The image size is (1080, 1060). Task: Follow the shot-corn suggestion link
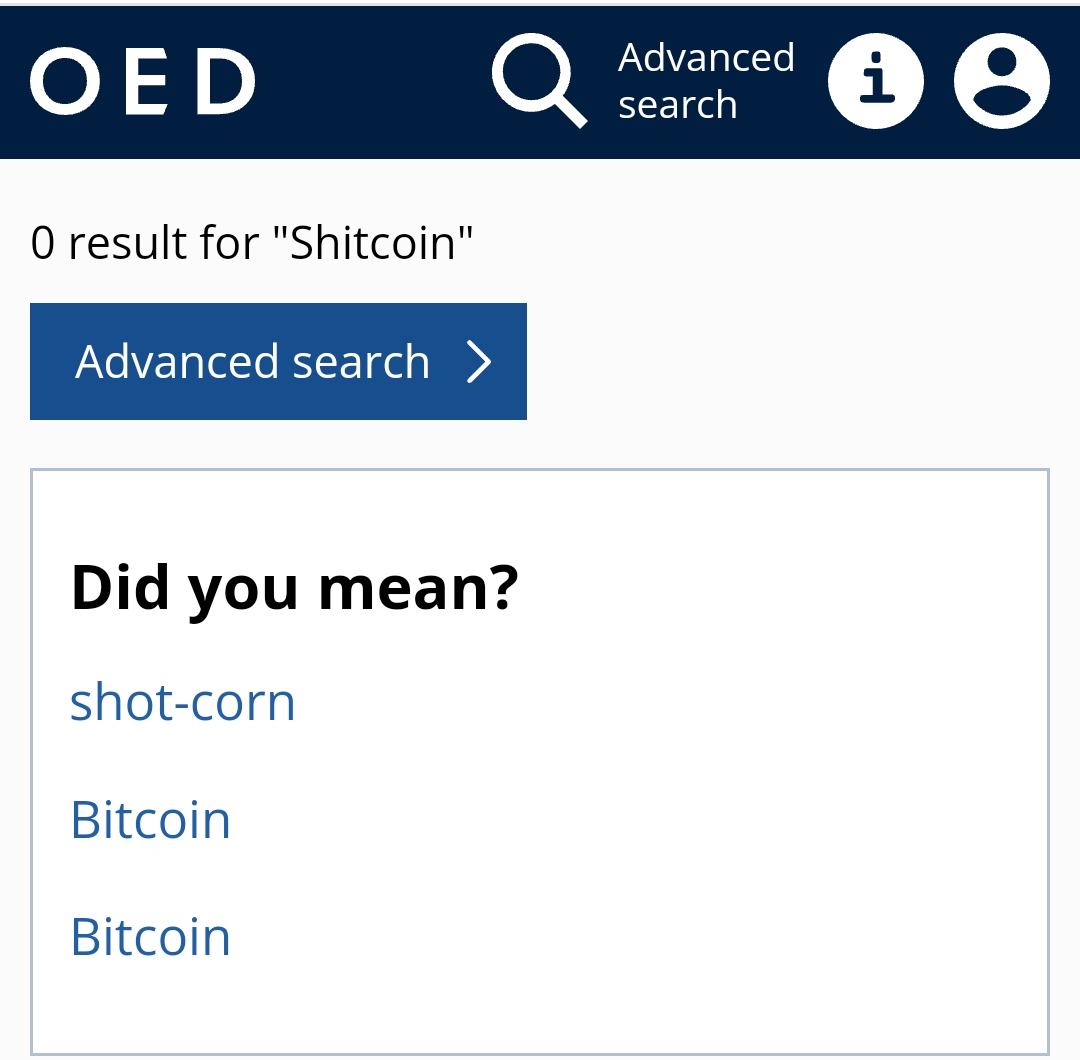pyautogui.click(x=183, y=702)
